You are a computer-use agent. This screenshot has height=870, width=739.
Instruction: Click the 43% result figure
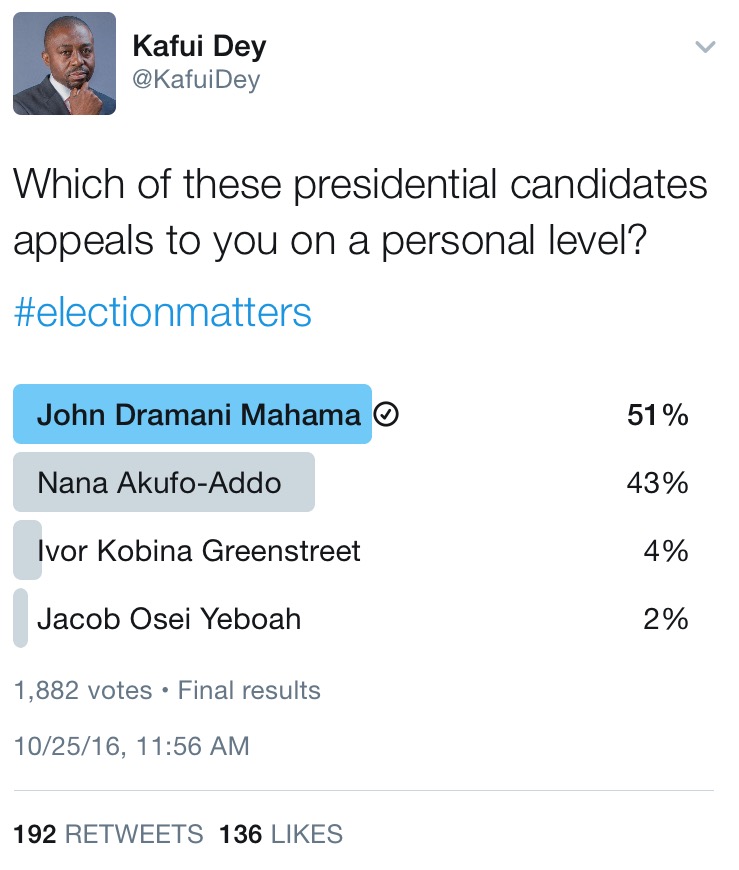click(x=657, y=483)
